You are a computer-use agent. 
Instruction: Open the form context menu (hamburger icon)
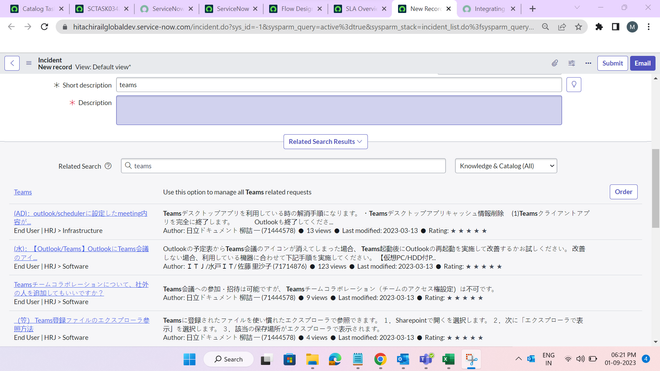pos(29,63)
